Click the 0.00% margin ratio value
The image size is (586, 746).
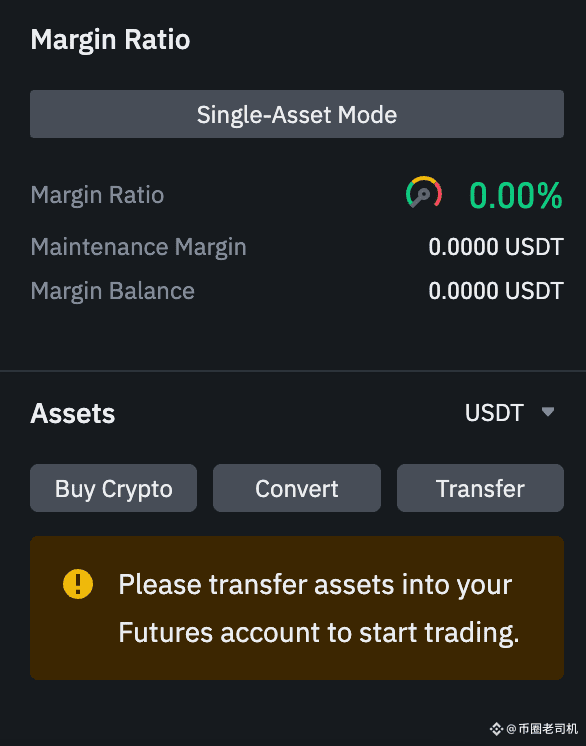tap(516, 195)
